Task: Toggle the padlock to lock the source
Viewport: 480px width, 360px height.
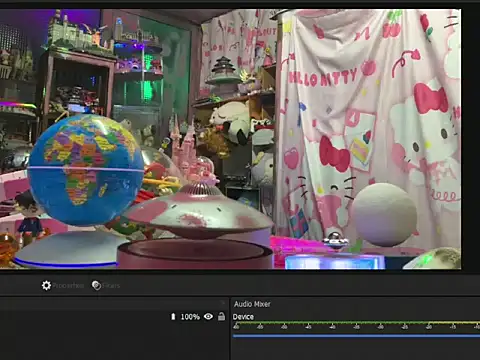Action: coord(221,316)
